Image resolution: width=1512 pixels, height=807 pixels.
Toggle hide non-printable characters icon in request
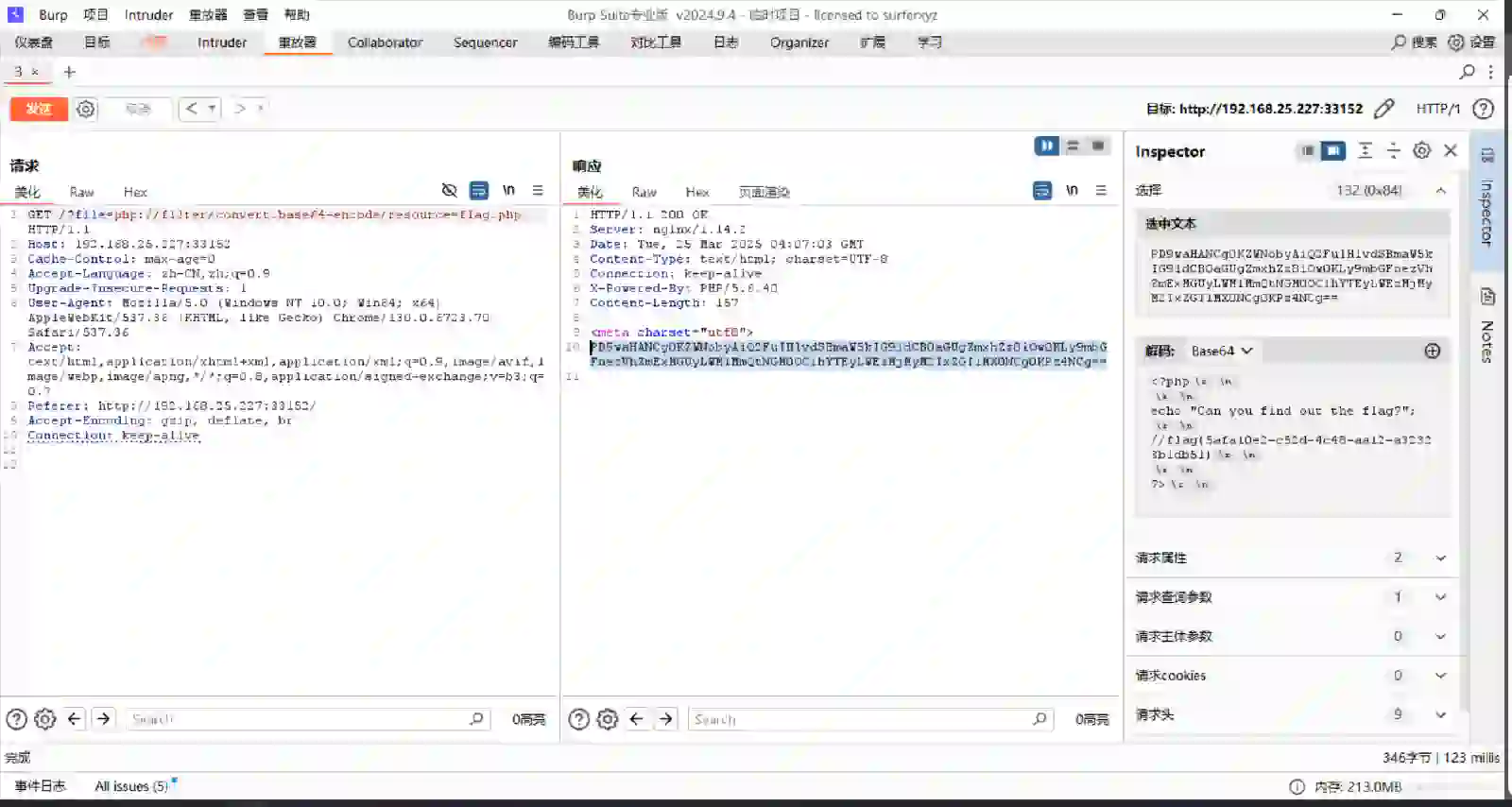pyautogui.click(x=450, y=191)
